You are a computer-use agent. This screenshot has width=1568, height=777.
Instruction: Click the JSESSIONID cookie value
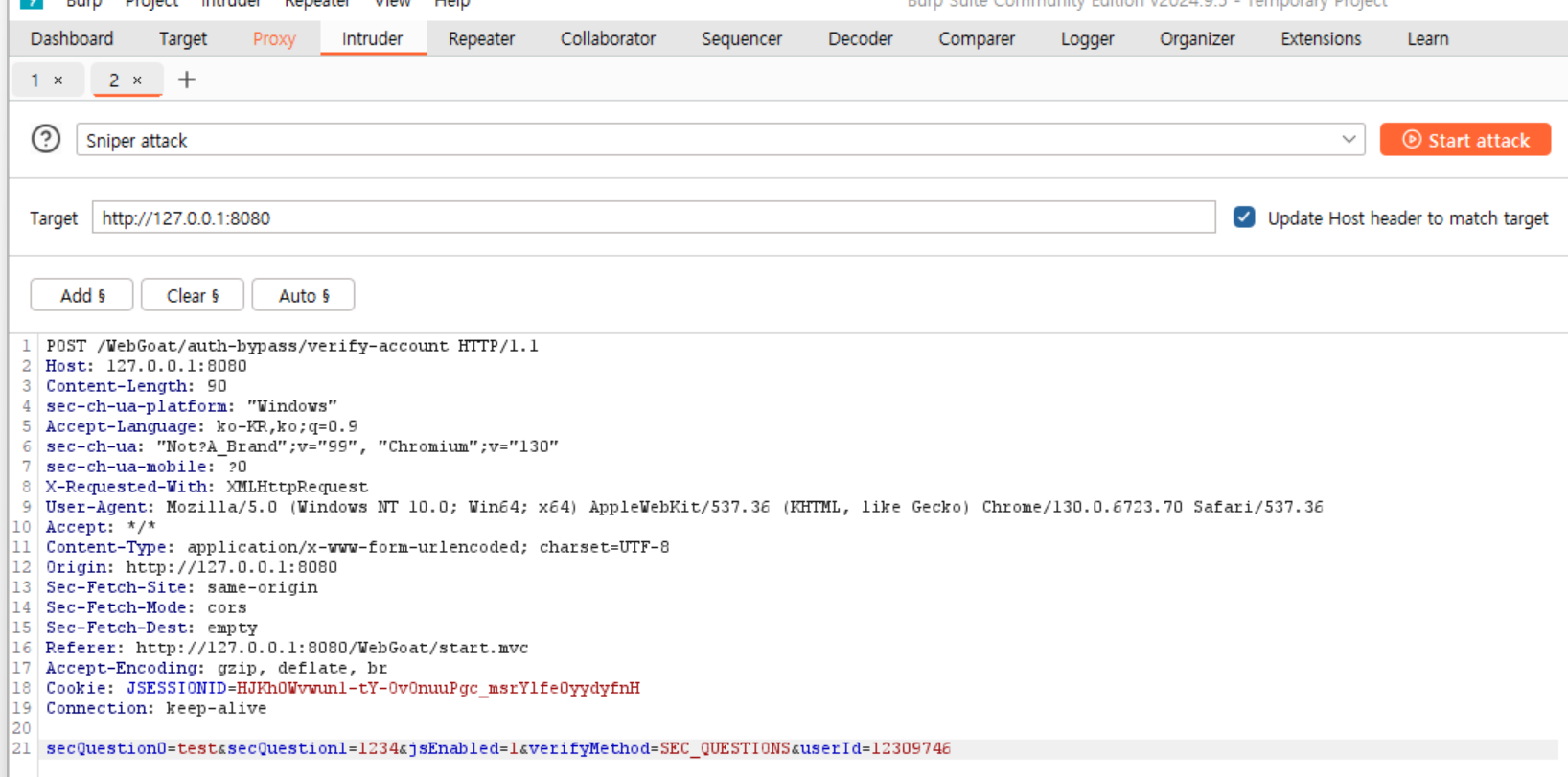coord(438,688)
